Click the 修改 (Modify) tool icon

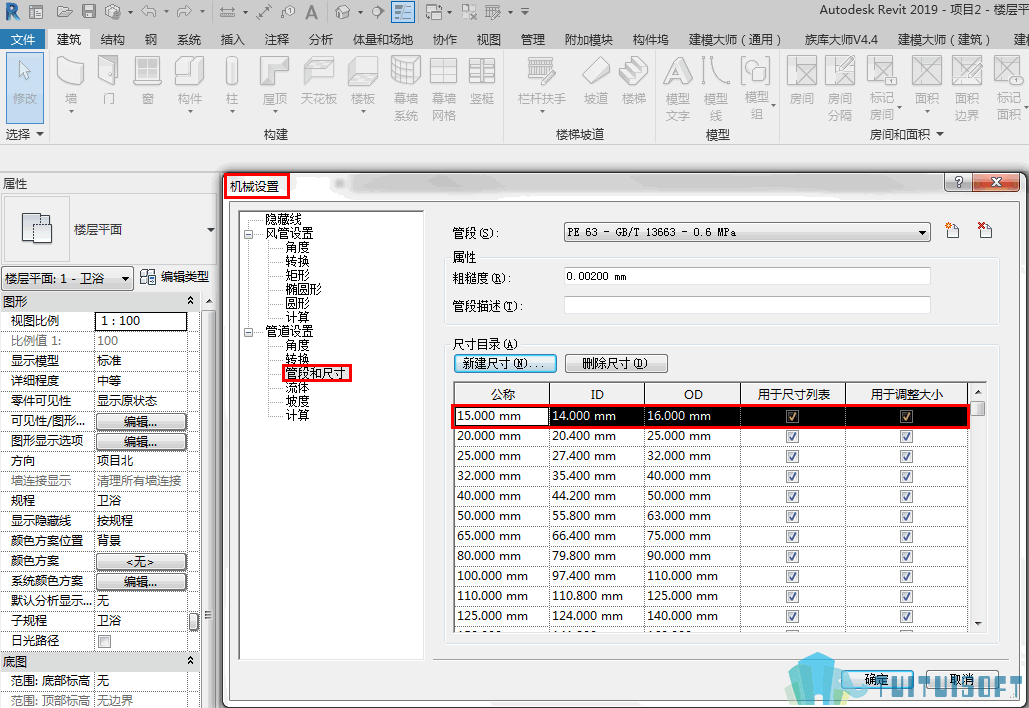[x=25, y=87]
